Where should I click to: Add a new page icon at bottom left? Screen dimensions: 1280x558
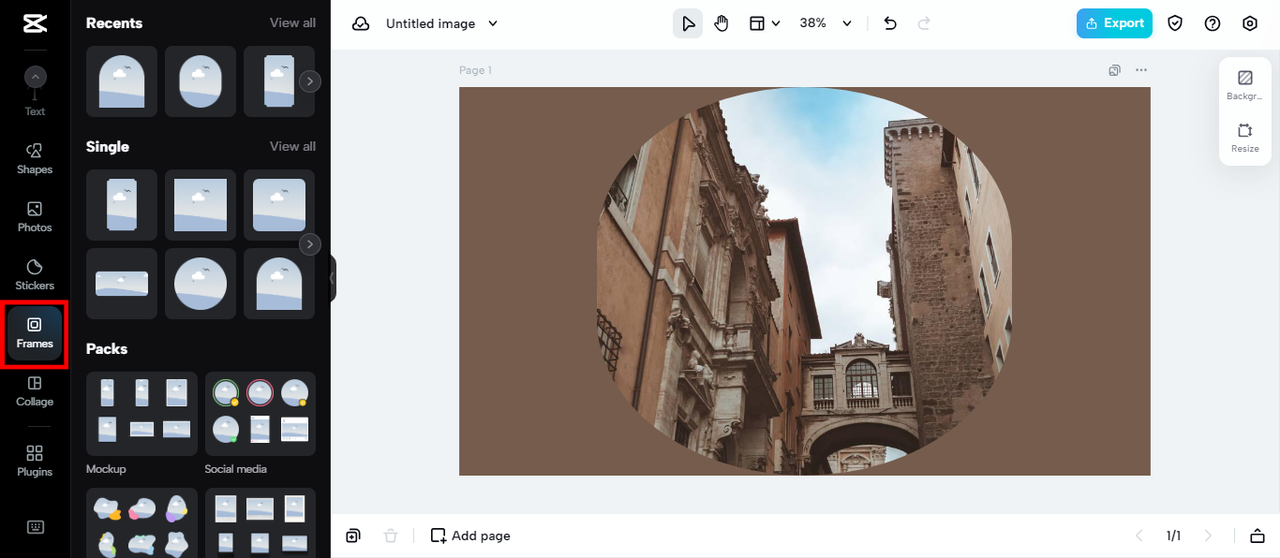point(353,536)
